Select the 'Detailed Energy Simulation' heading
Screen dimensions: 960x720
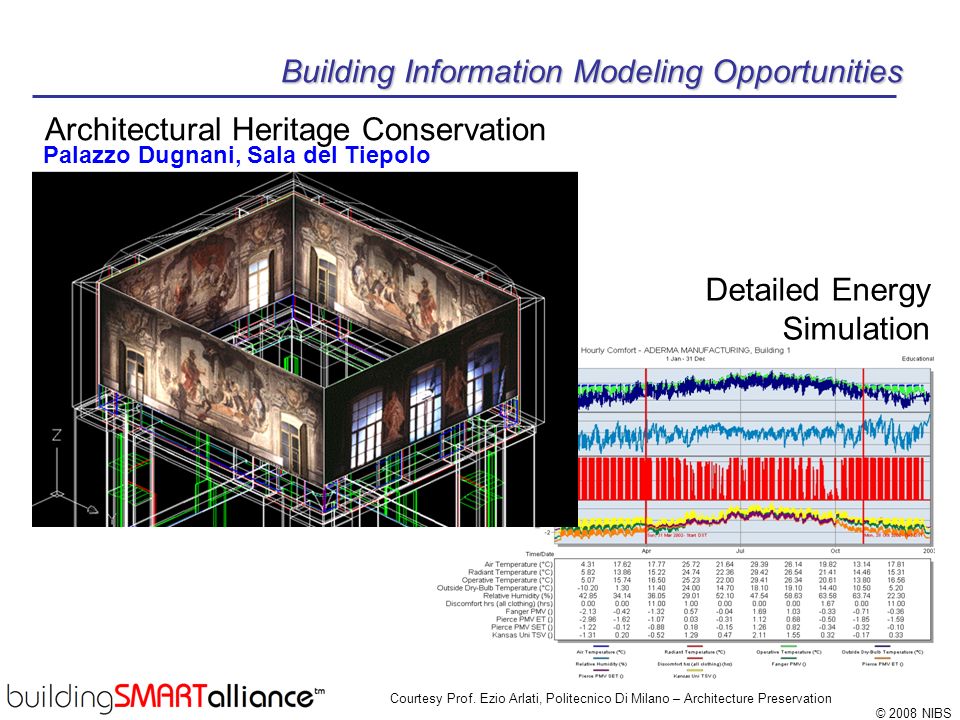coord(818,309)
